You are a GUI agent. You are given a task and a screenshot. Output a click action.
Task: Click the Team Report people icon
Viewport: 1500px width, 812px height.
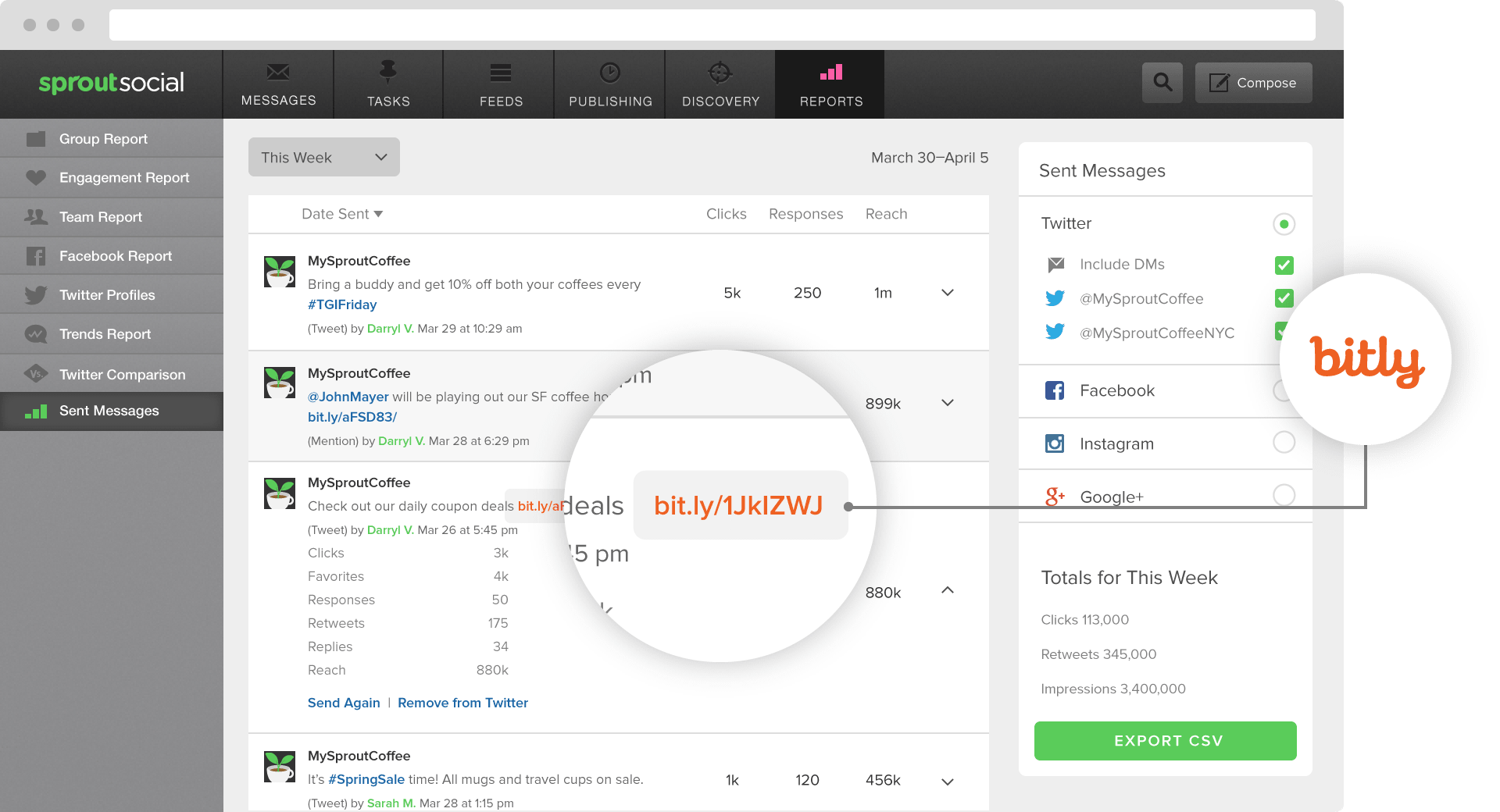pos(36,217)
